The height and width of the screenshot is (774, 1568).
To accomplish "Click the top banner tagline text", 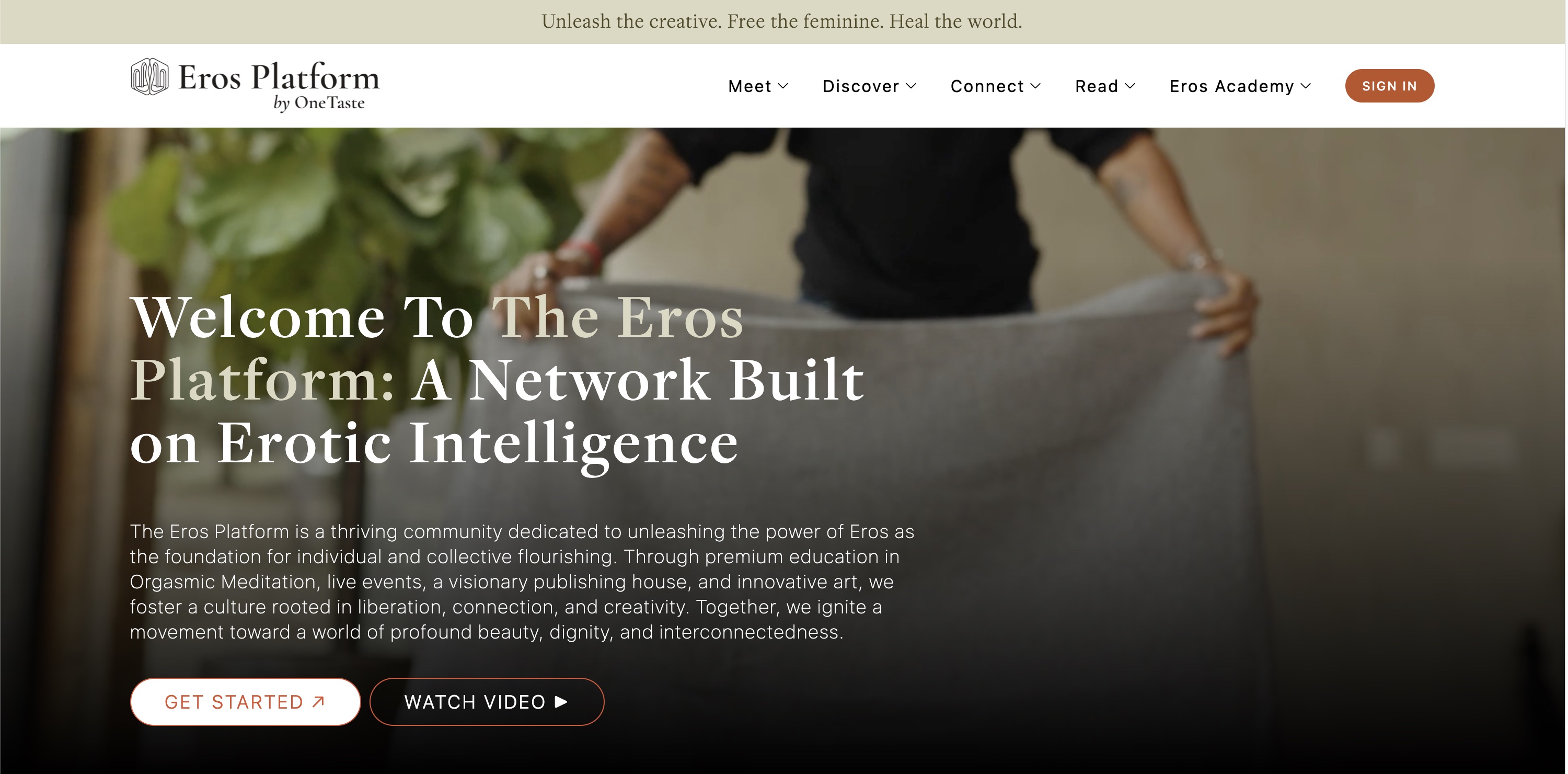I will [782, 21].
